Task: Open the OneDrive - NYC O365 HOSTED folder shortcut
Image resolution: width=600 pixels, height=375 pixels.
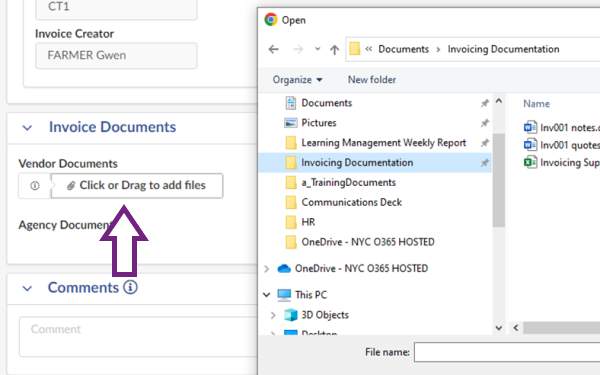Action: (368, 242)
